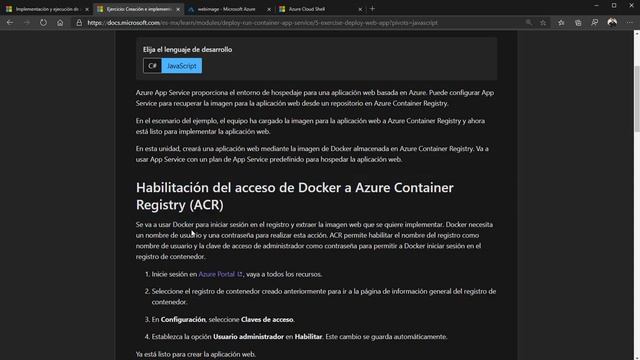Open the Collections icon
The height and width of the screenshot is (360, 640).
click(x=578, y=23)
